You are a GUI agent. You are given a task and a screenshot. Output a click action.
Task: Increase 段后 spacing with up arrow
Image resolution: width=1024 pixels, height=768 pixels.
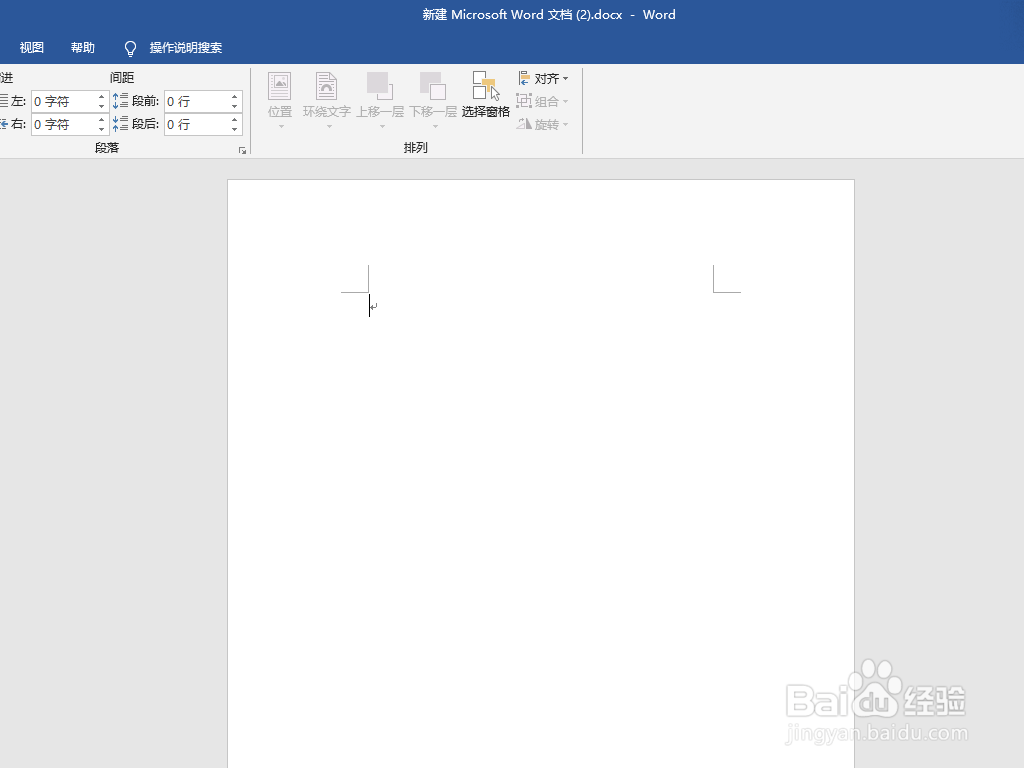pyautogui.click(x=235, y=120)
